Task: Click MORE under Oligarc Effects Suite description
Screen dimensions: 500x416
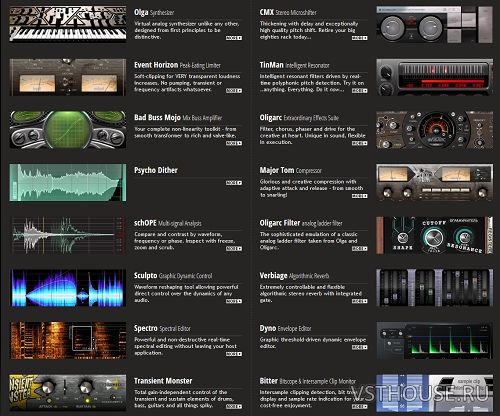Action: (x=360, y=143)
